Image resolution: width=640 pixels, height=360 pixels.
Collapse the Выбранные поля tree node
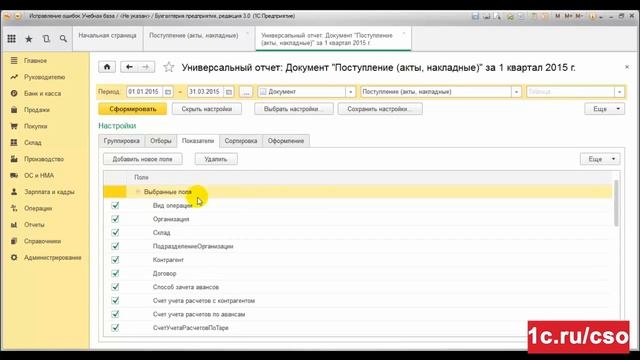138,191
